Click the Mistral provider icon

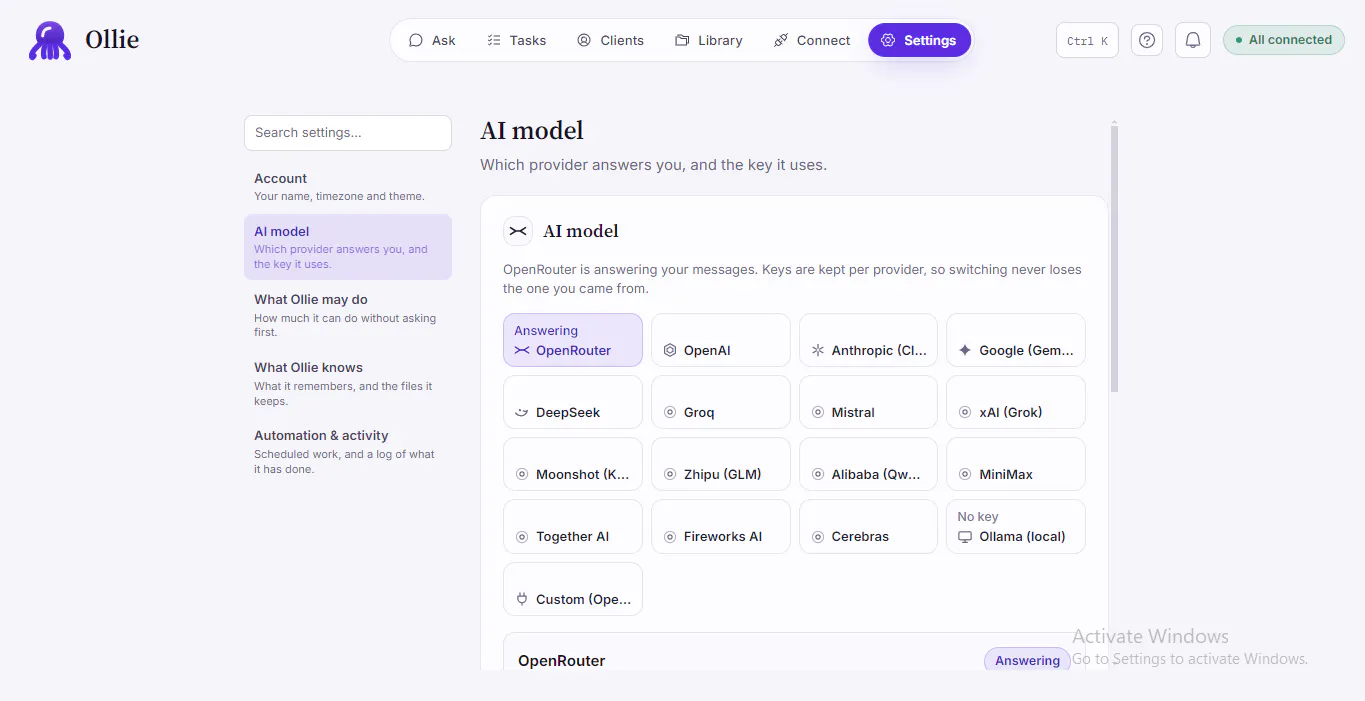pos(817,413)
